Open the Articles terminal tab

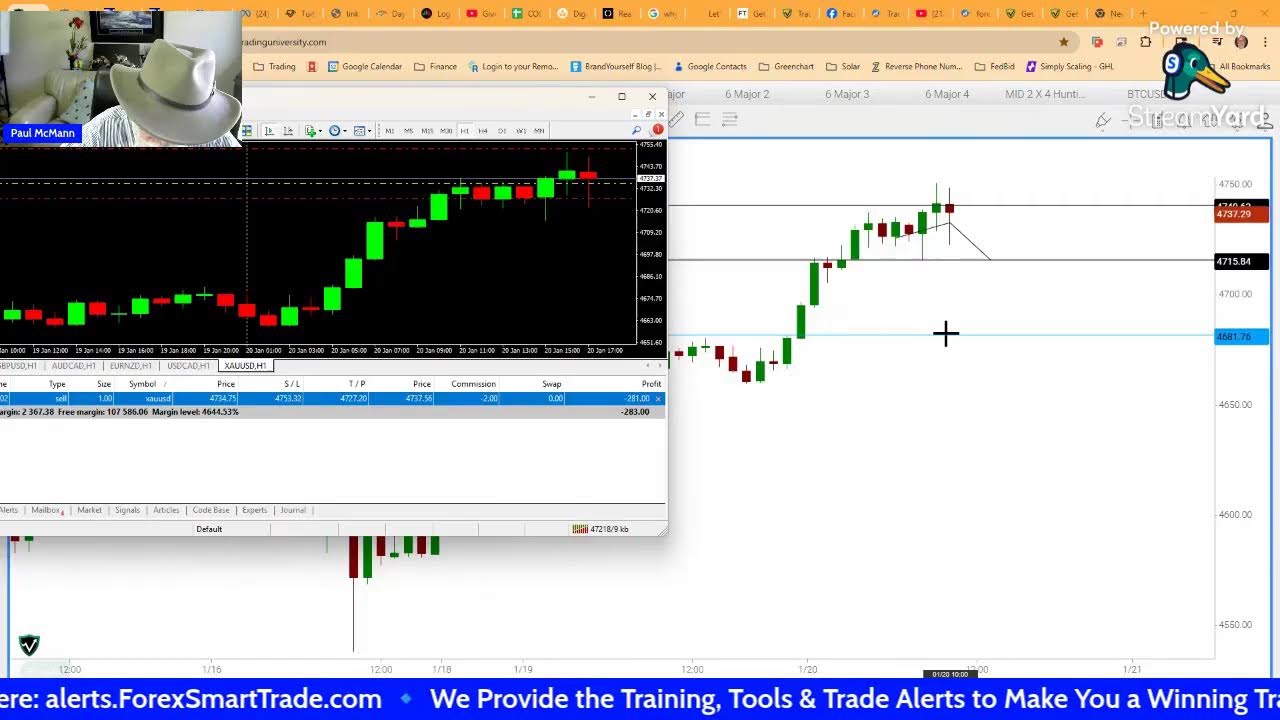166,510
